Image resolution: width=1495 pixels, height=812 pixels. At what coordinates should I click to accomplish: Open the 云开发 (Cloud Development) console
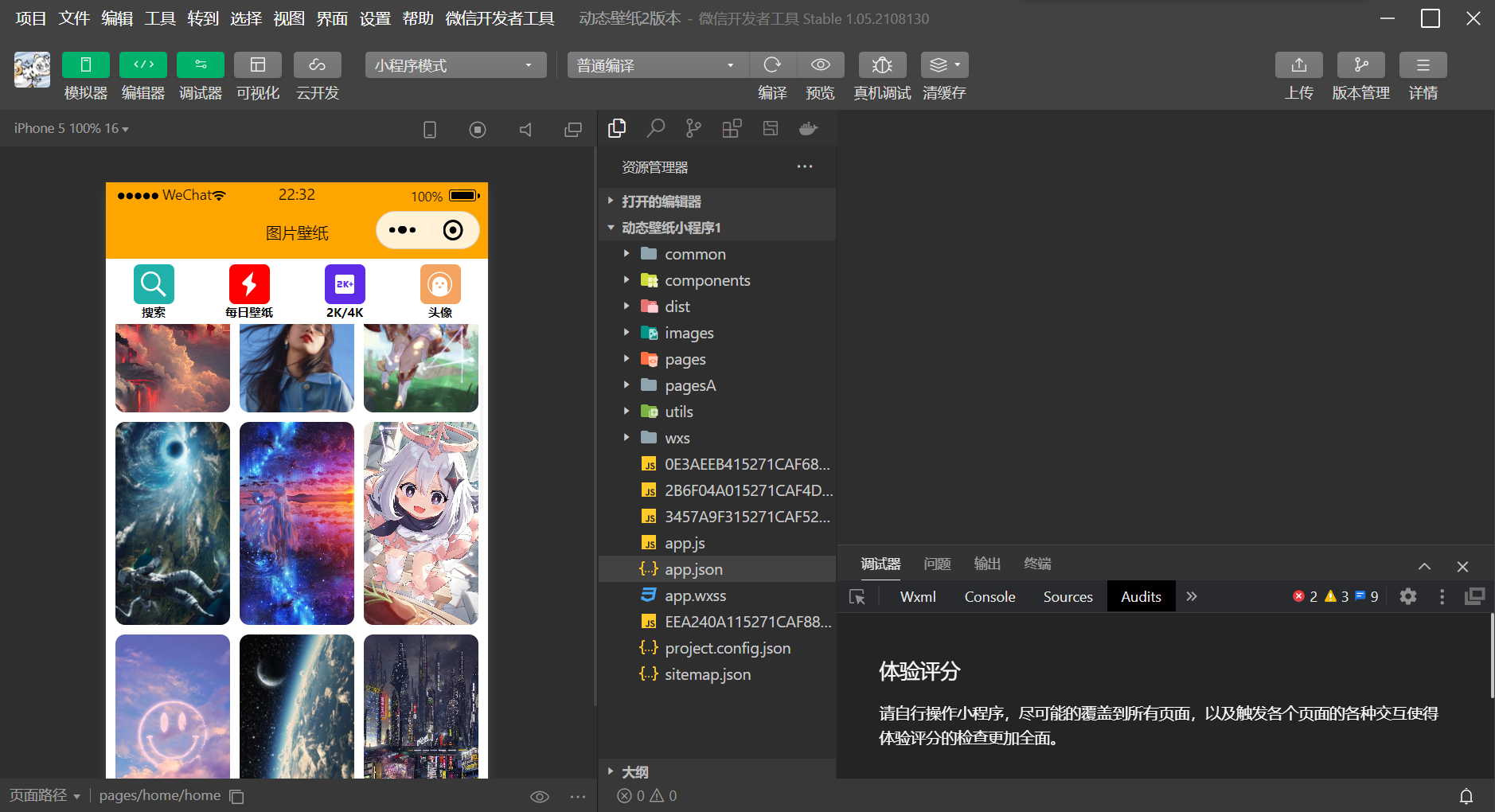(x=317, y=76)
